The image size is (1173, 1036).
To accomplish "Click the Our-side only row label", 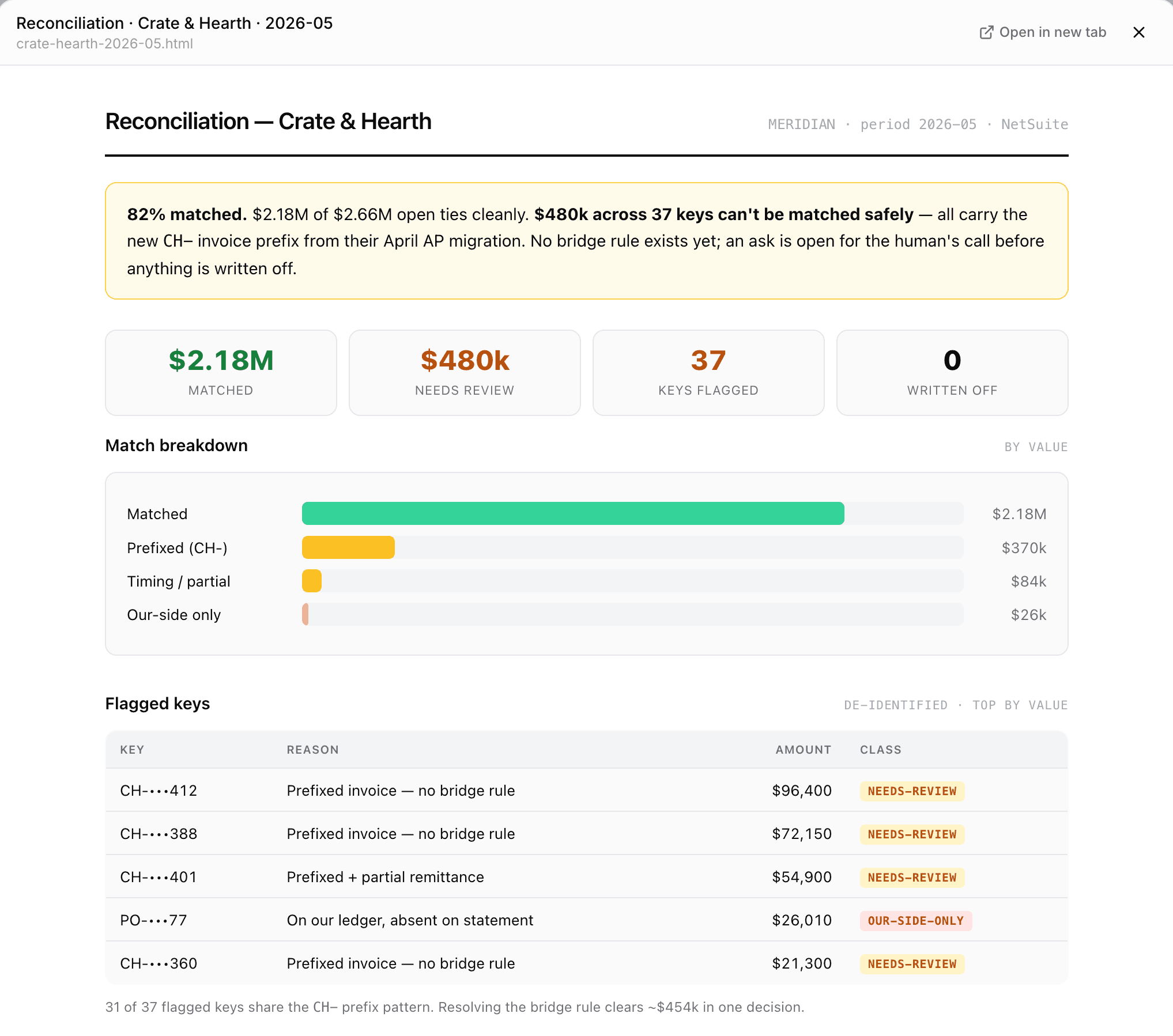I will [174, 615].
